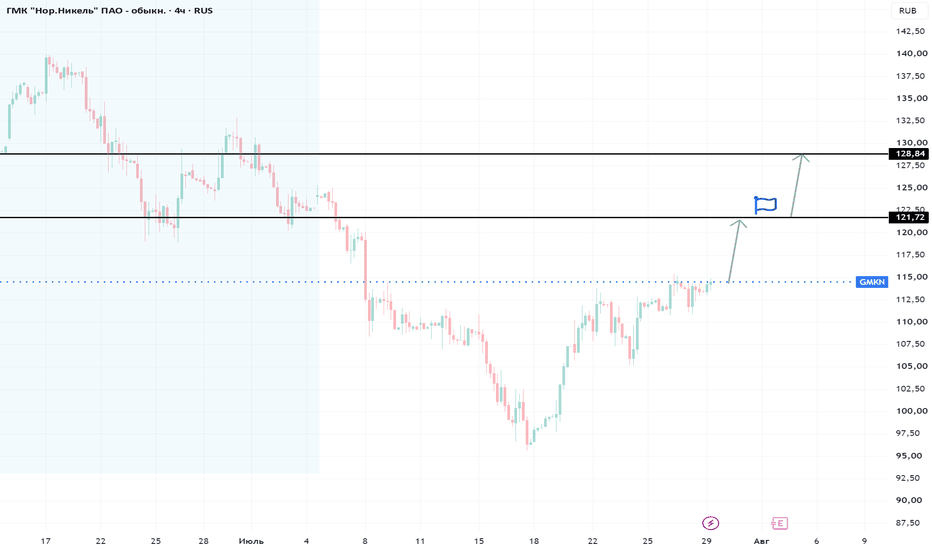This screenshot has height=550, width=932.
Task: Open the RUB currency selector
Action: (908, 11)
